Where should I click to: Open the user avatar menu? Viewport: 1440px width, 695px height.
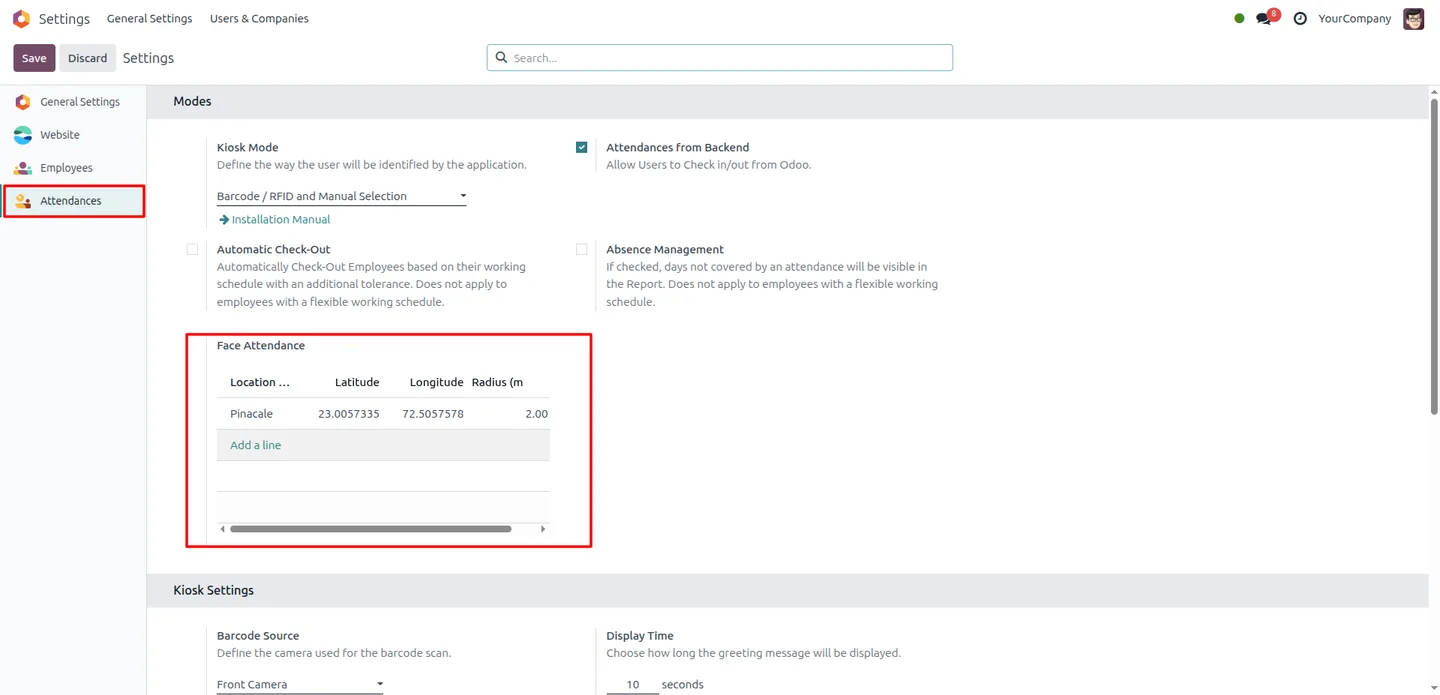pyautogui.click(x=1413, y=19)
